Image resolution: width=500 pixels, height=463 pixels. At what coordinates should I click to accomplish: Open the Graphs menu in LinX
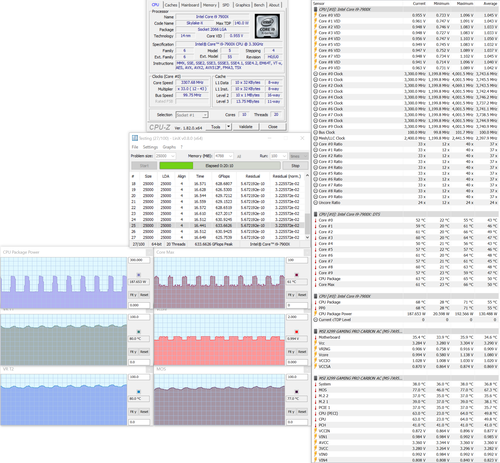[x=169, y=147]
